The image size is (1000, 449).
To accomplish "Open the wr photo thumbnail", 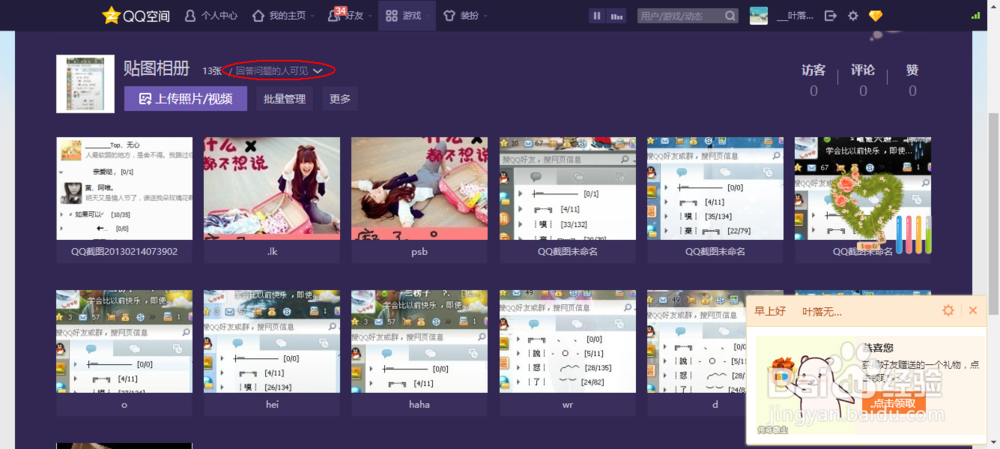I will coord(568,341).
